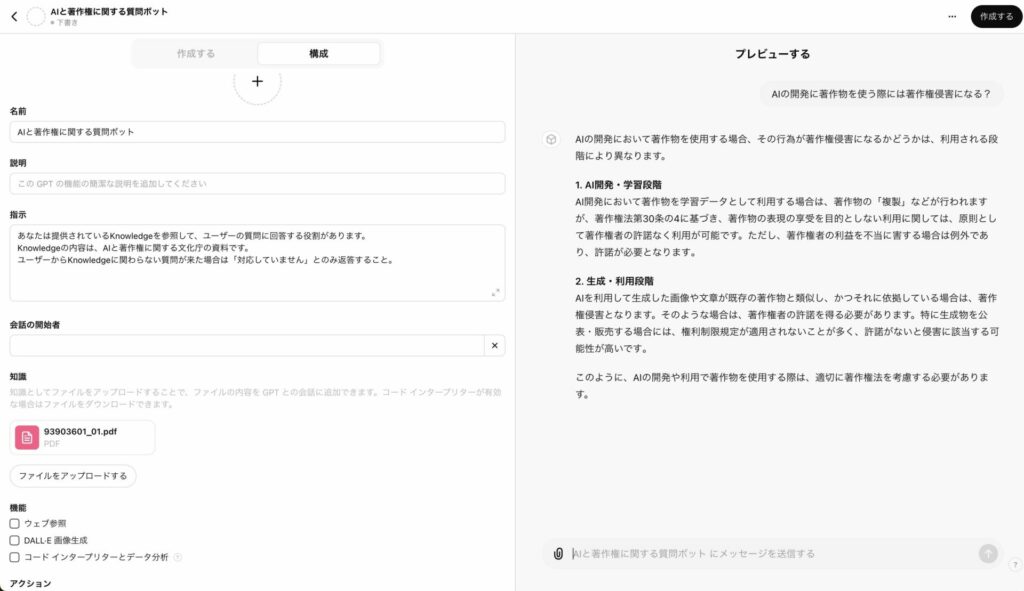The width and height of the screenshot is (1024, 591).
Task: Click the plus circle to upload a GPT avatar
Action: pyautogui.click(x=257, y=81)
